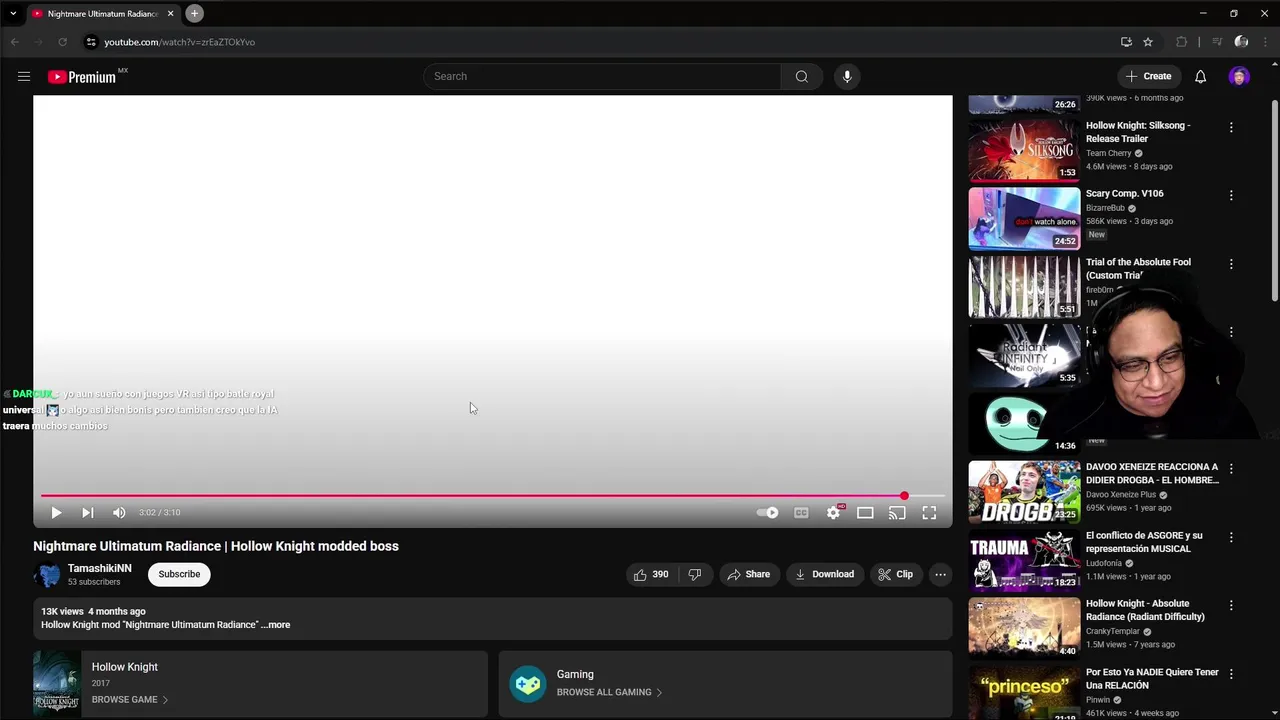
Task: Open the player settings gear
Action: tap(833, 512)
